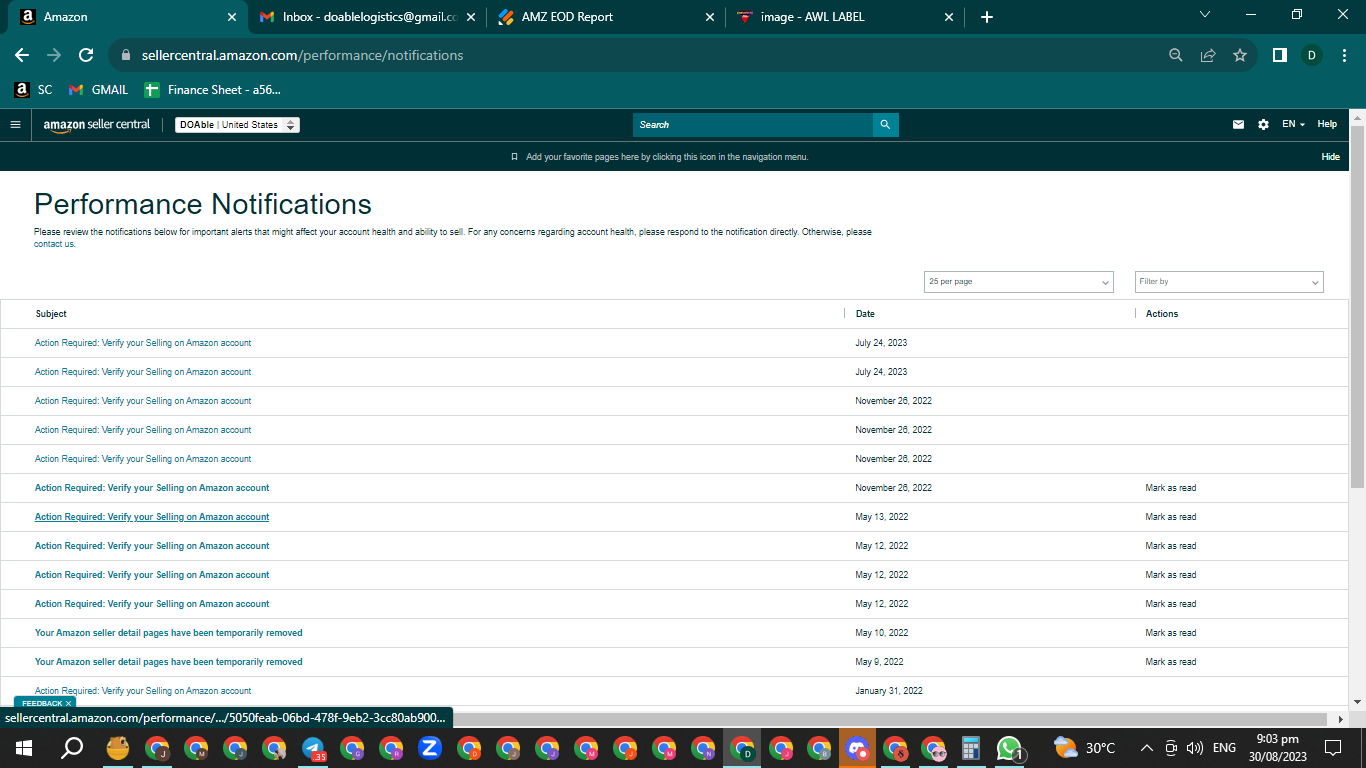The image size is (1366, 768).
Task: Open the Chrome tab search chevron
Action: [1205, 15]
